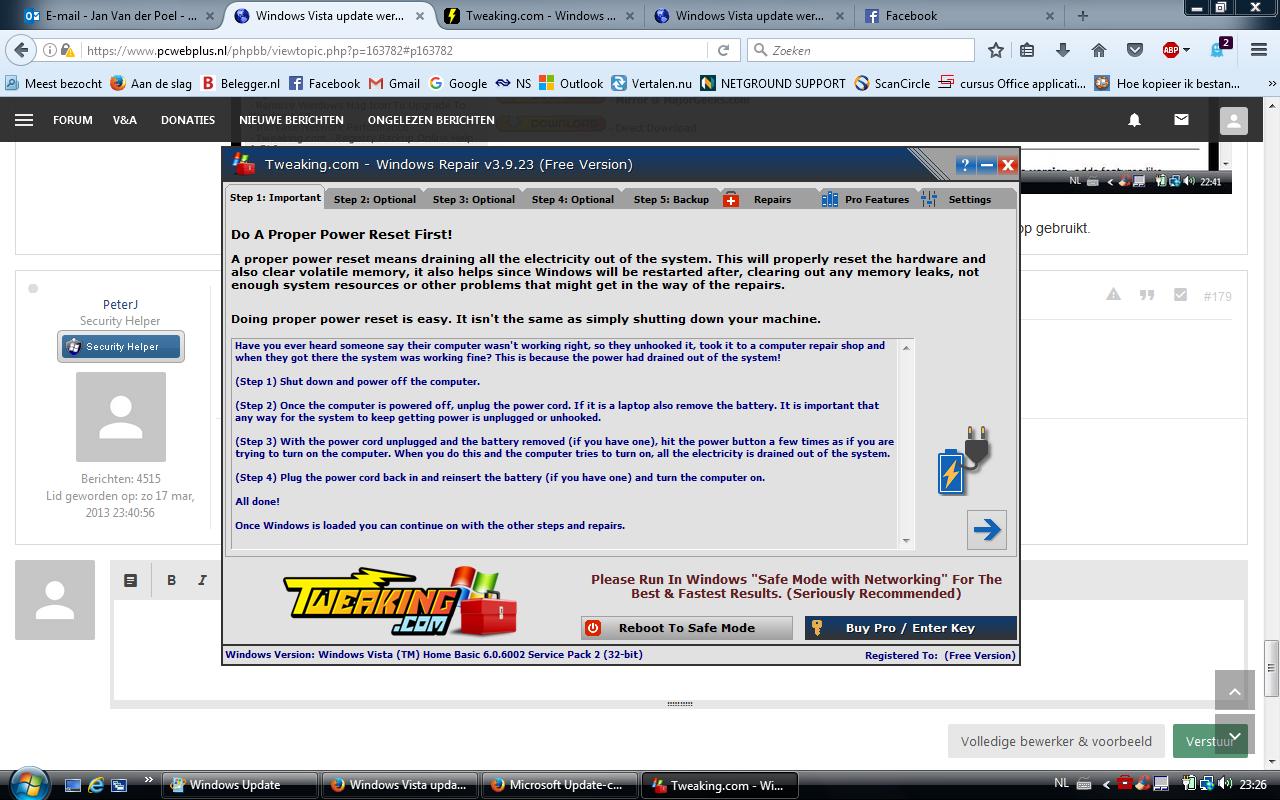1280x800 pixels.
Task: Open the Adblock Plus dropdown icon
Action: (x=1176, y=50)
